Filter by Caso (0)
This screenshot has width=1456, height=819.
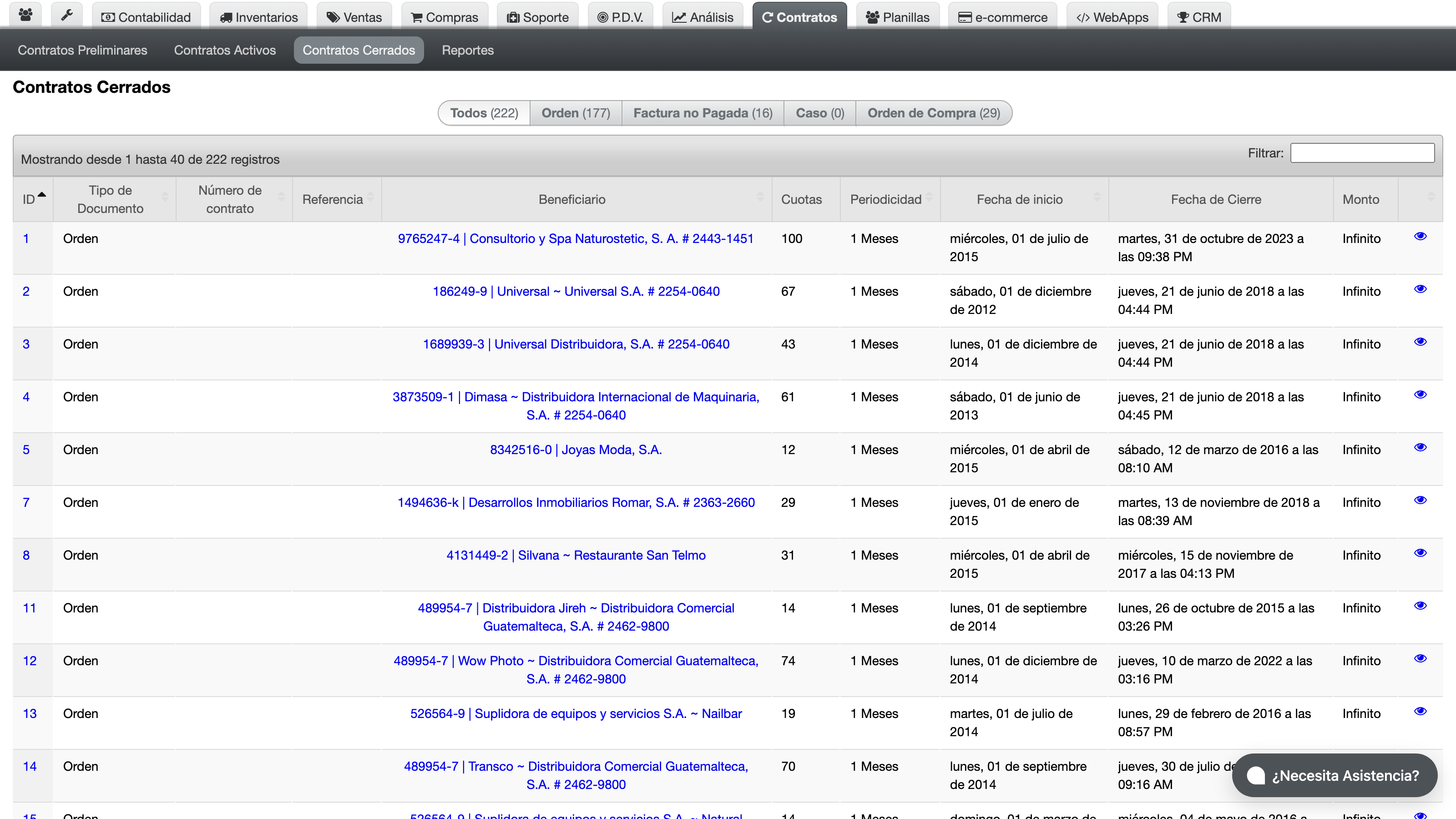[819, 112]
